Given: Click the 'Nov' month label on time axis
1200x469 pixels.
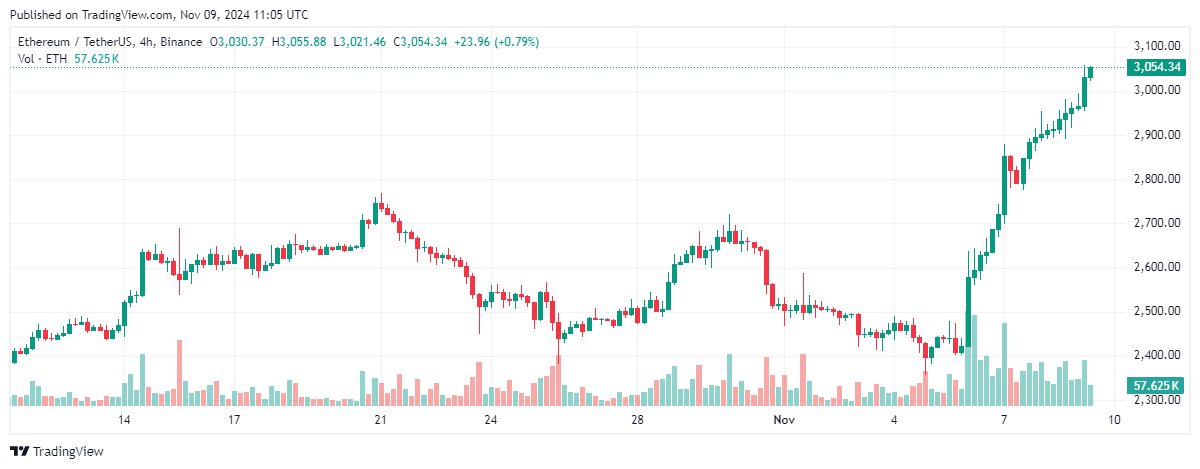Looking at the screenshot, I should point(783,420).
